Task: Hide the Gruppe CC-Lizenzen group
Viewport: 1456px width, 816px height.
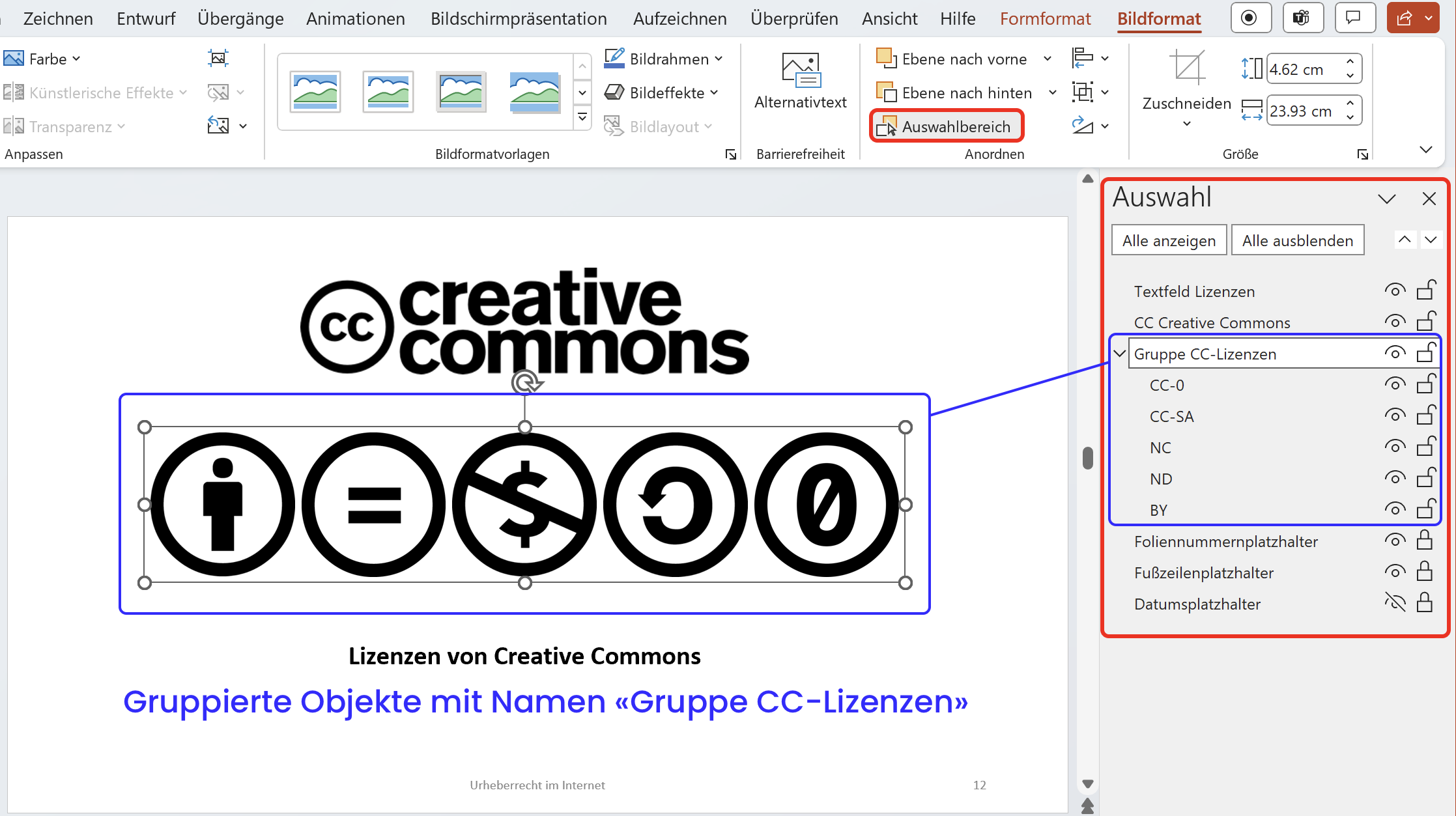Action: click(x=1395, y=353)
